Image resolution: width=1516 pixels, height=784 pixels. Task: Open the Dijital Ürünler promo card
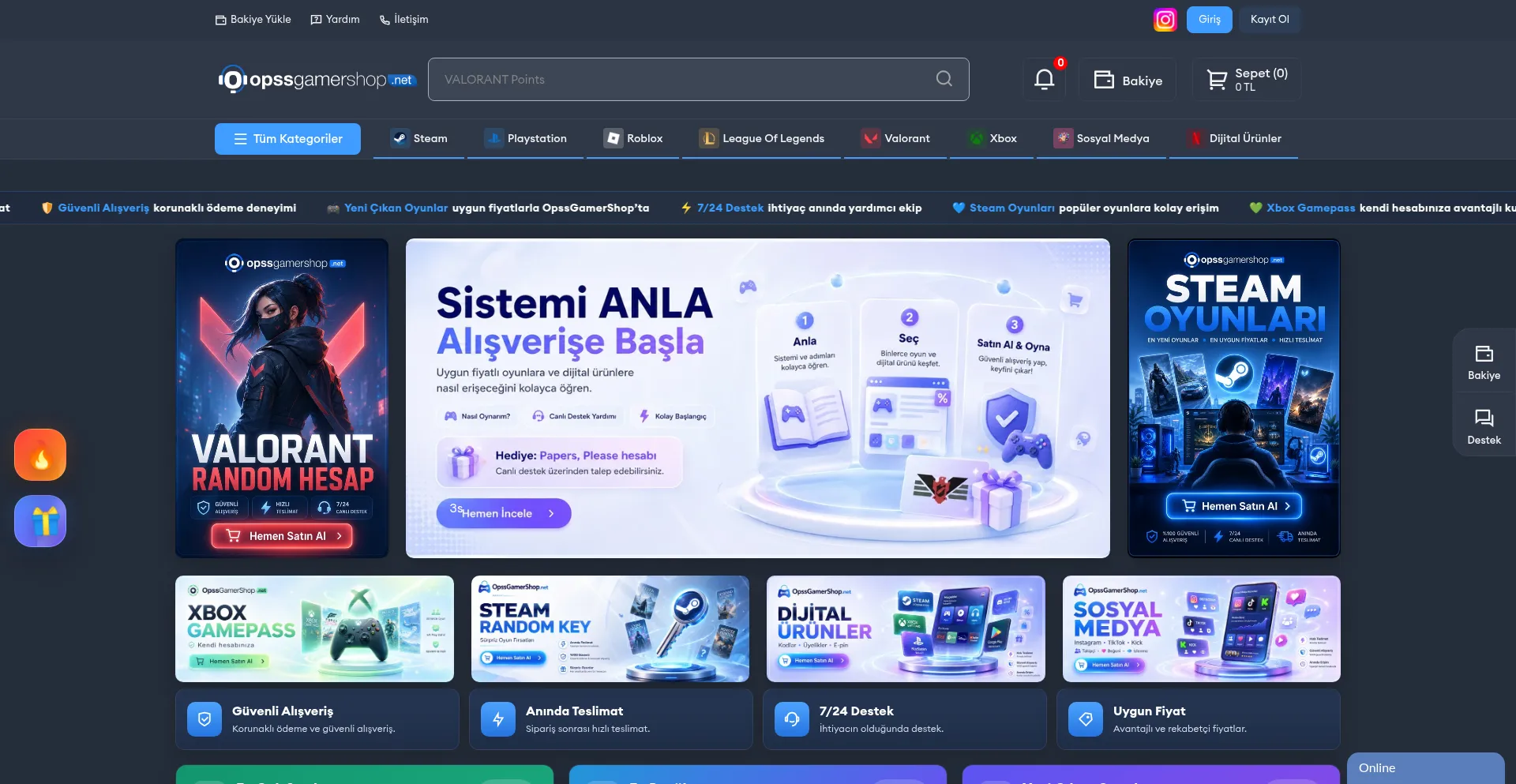point(906,628)
